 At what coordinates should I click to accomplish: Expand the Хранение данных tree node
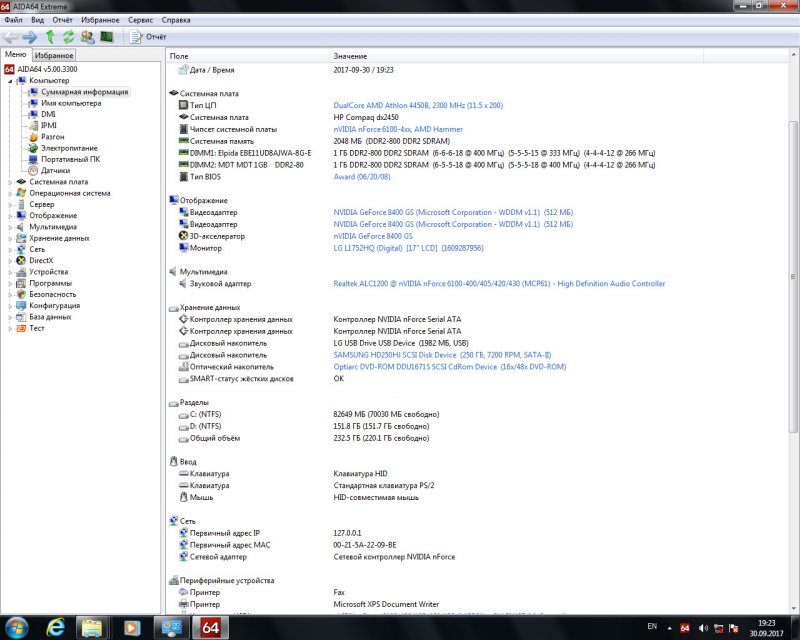11,238
